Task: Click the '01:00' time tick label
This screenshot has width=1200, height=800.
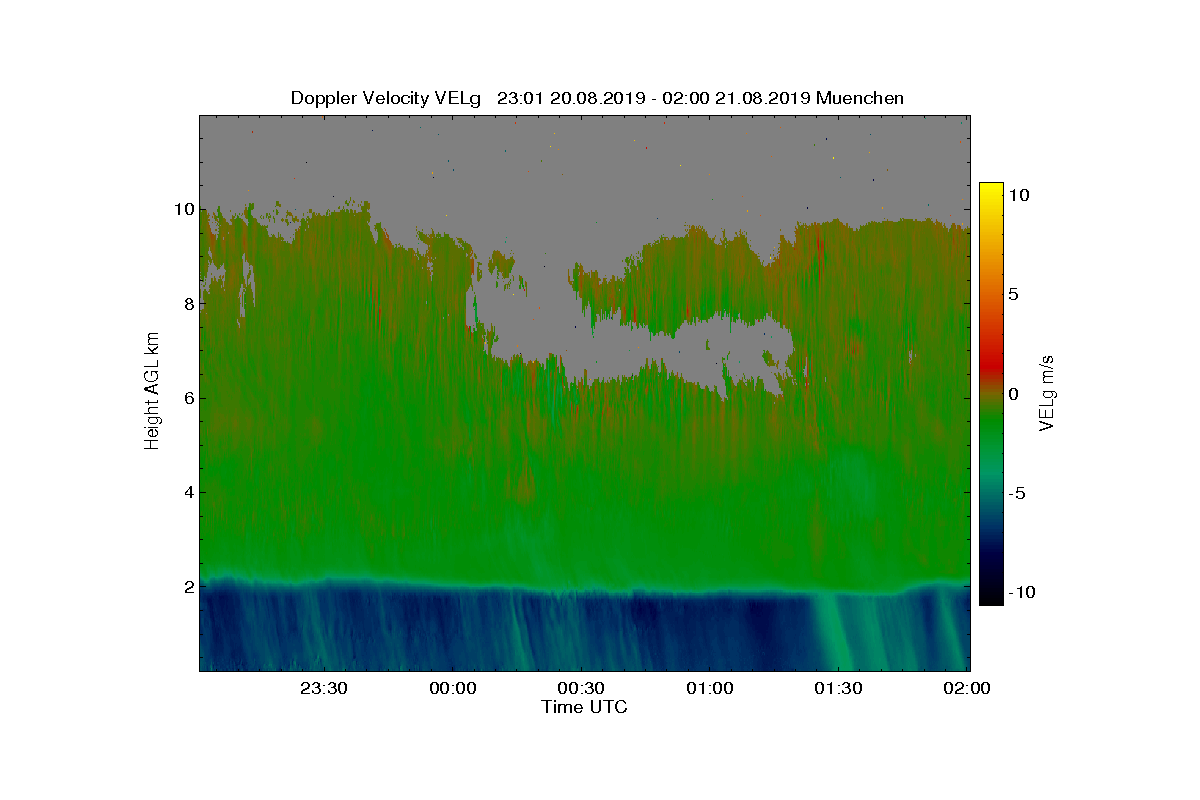Action: pos(710,688)
